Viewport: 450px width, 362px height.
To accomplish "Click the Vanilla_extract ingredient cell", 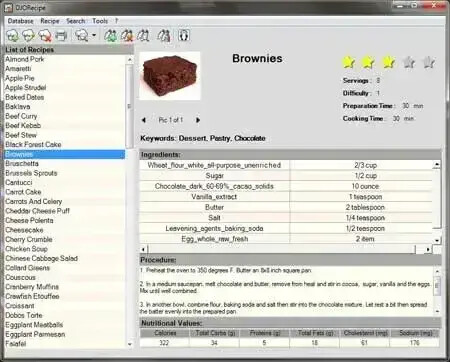I will click(x=214, y=197).
